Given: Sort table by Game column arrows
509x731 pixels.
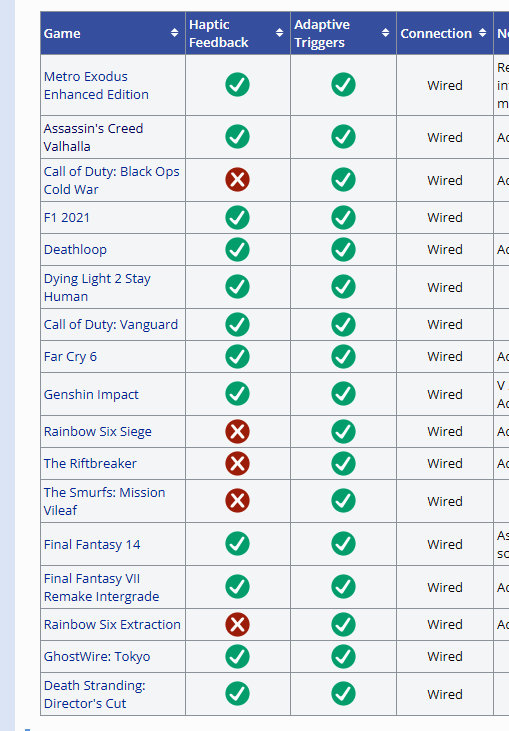Looking at the screenshot, I should click(174, 33).
